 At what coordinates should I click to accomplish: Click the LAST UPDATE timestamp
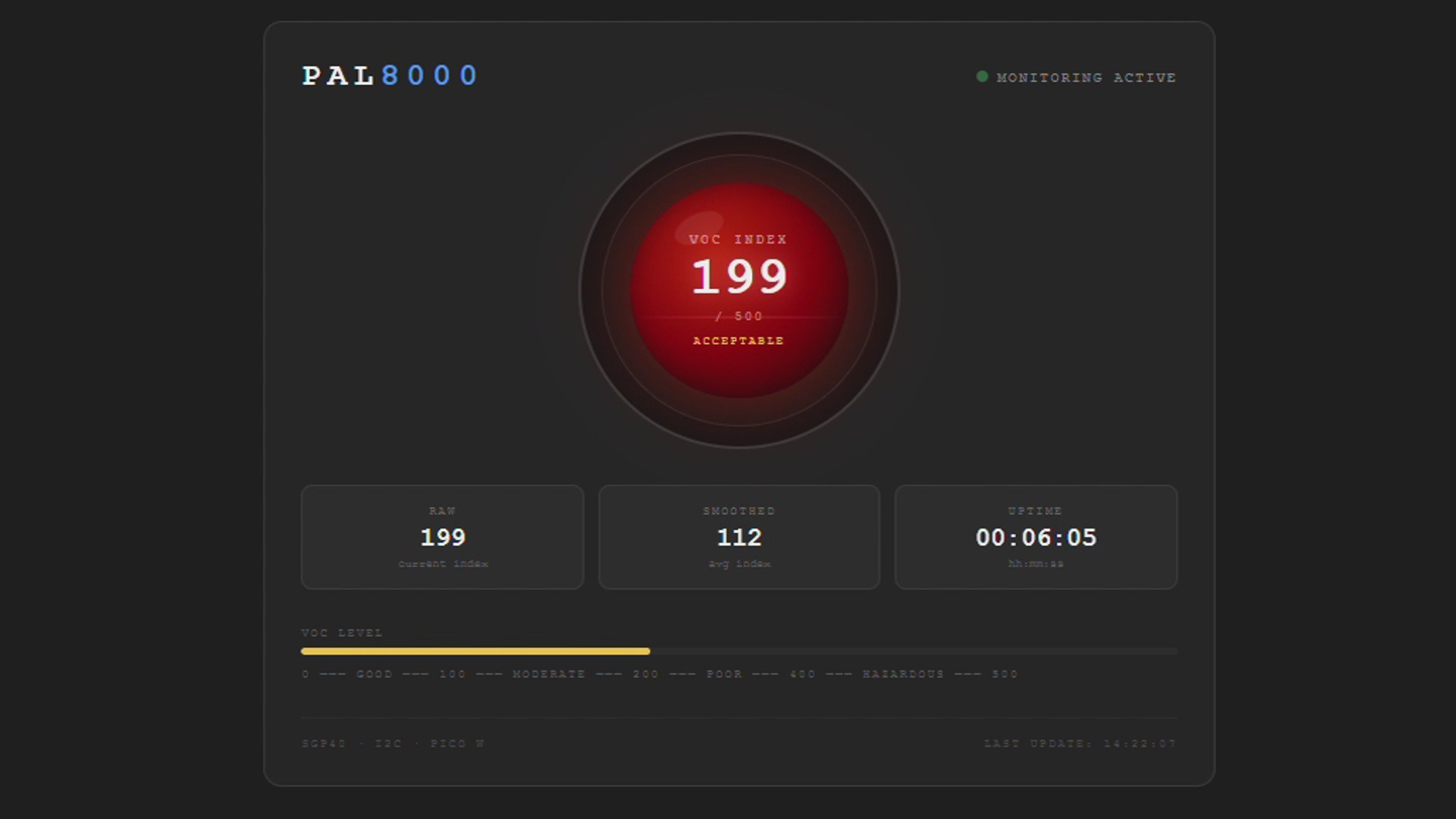pyautogui.click(x=1080, y=744)
